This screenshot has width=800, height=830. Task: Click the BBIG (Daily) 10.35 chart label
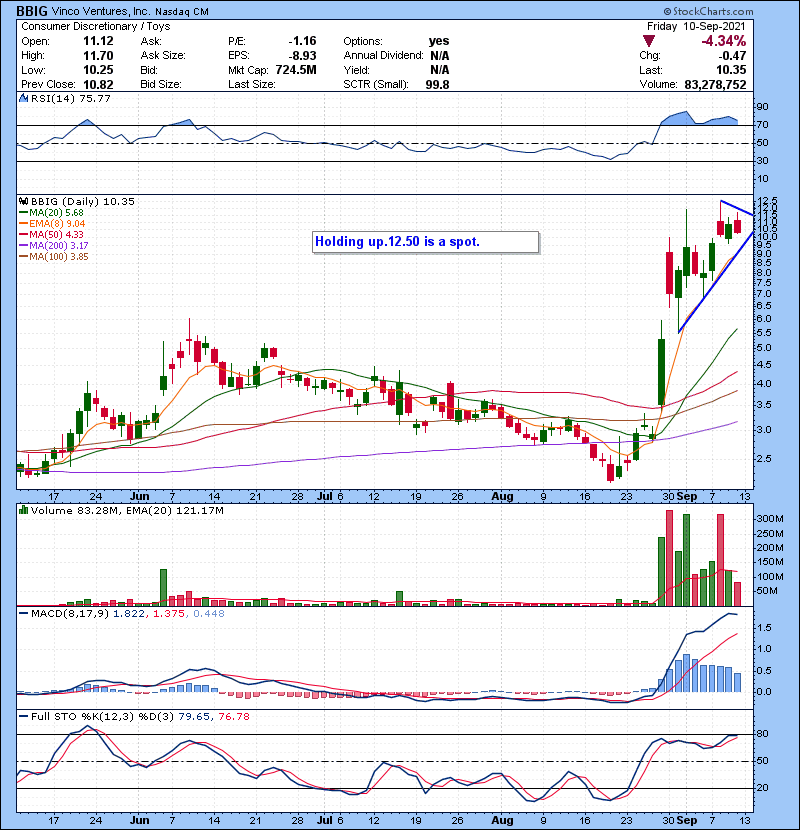(x=83, y=202)
